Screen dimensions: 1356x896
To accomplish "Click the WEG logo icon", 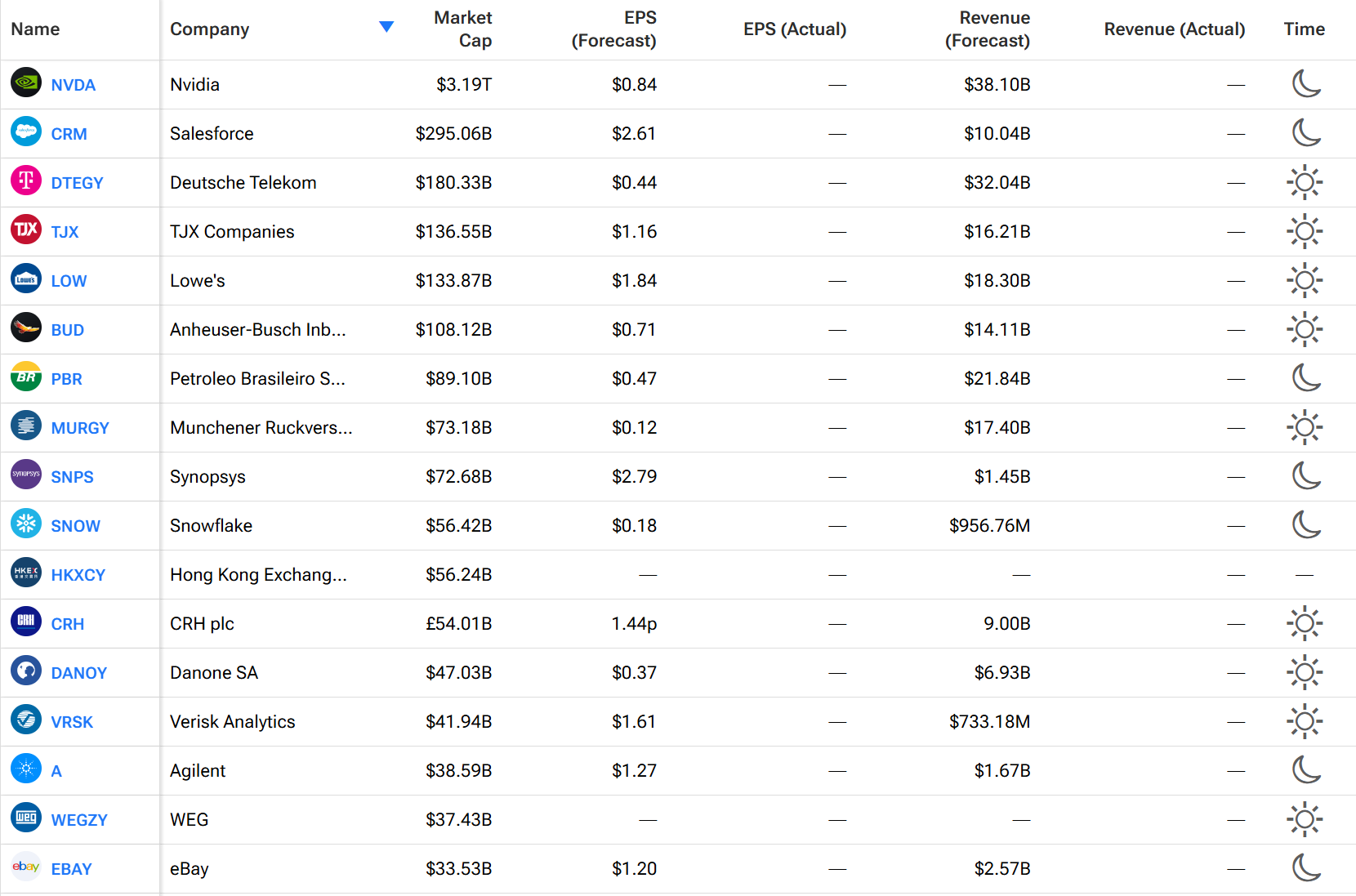I will [26, 818].
